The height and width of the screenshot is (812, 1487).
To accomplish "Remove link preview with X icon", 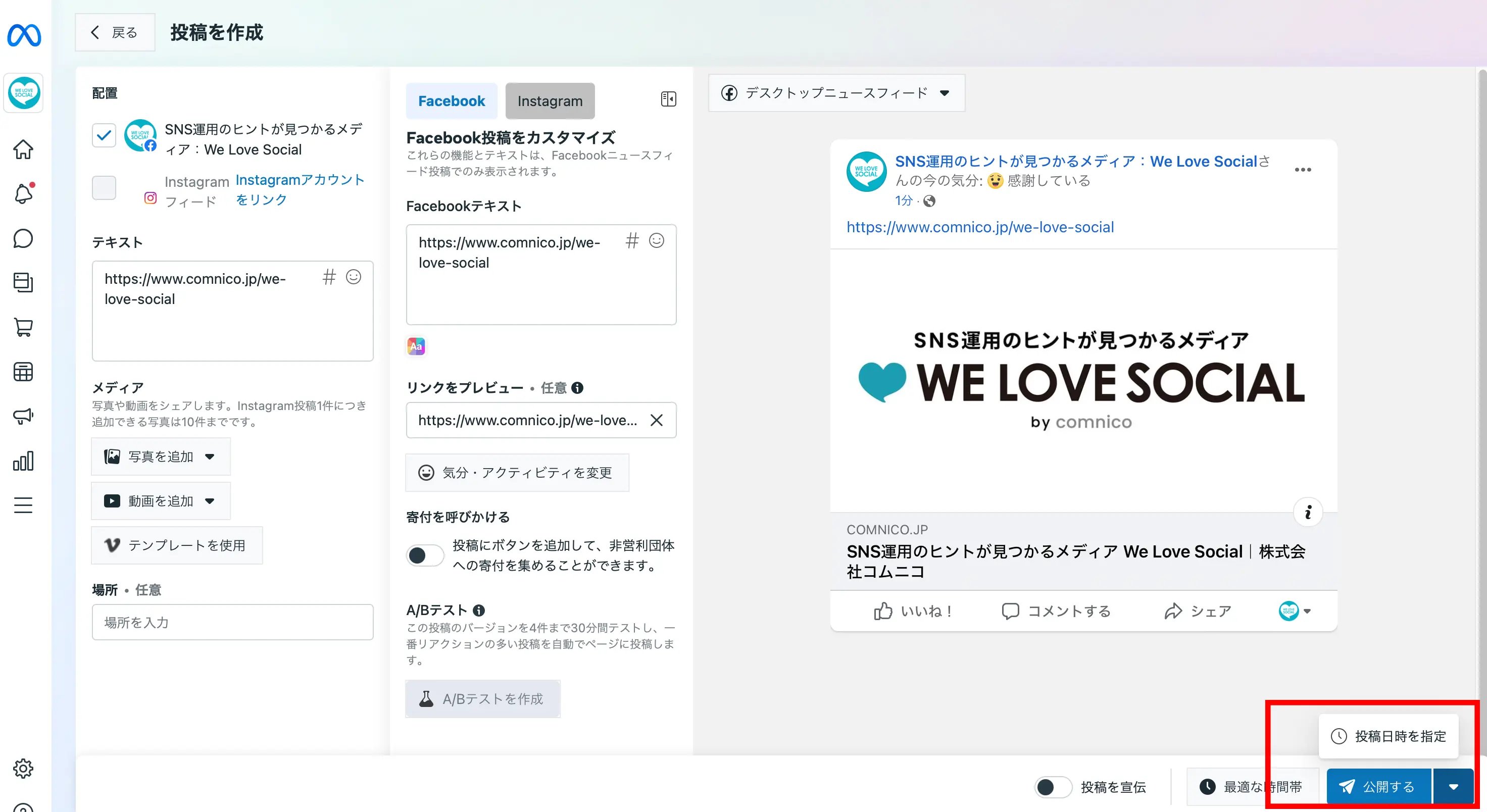I will pyautogui.click(x=656, y=420).
